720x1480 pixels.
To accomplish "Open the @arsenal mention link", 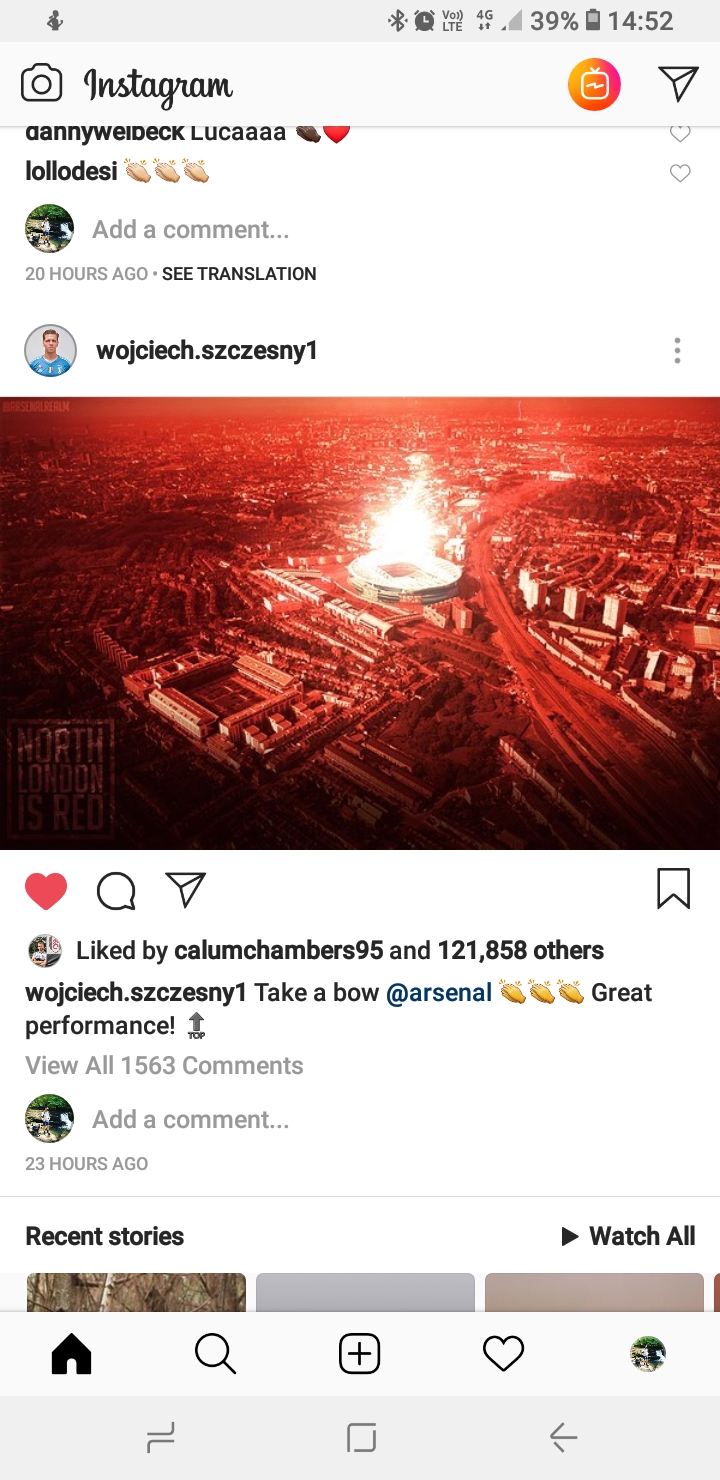I will click(439, 993).
